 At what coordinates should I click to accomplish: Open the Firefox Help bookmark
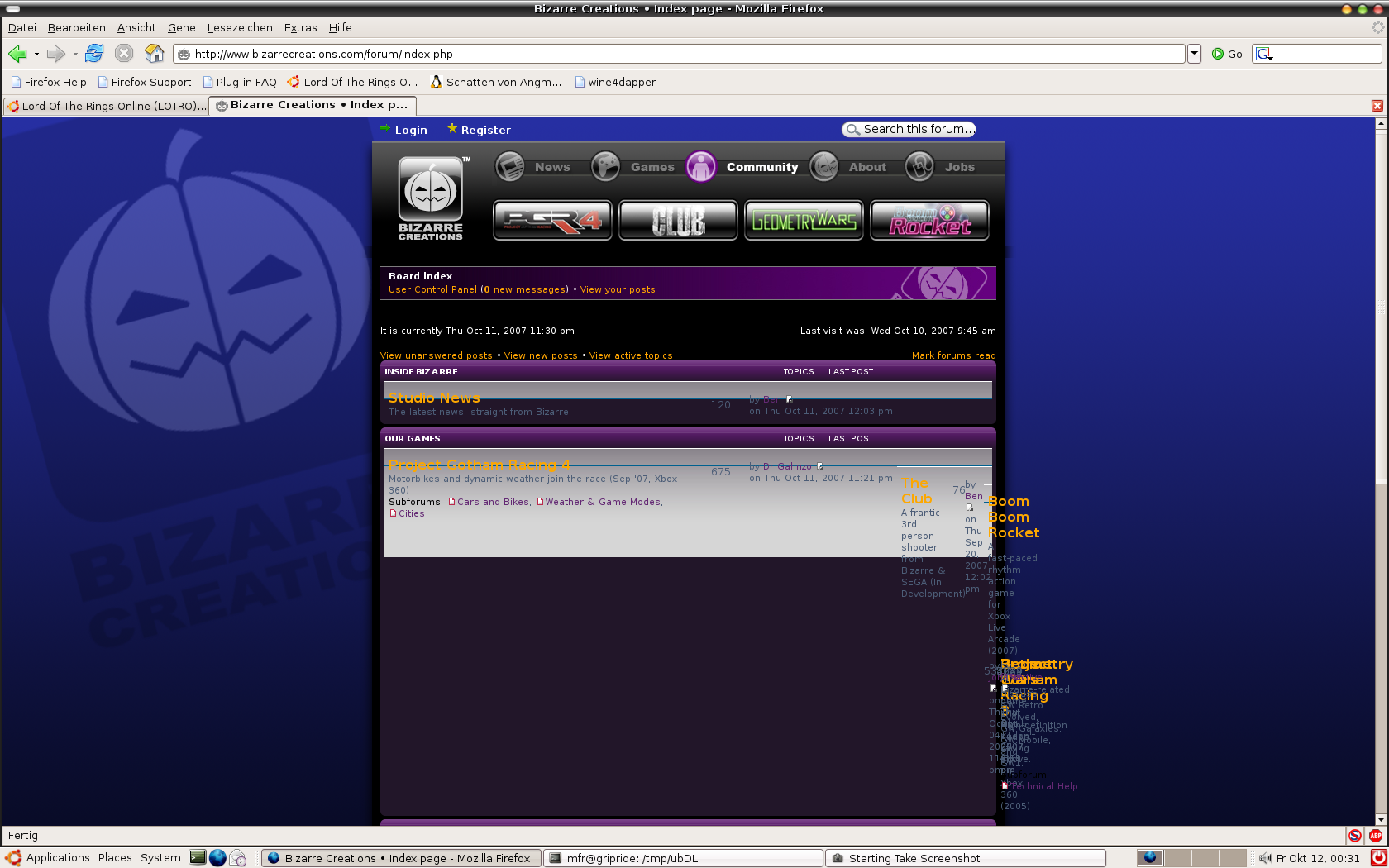pos(49,82)
